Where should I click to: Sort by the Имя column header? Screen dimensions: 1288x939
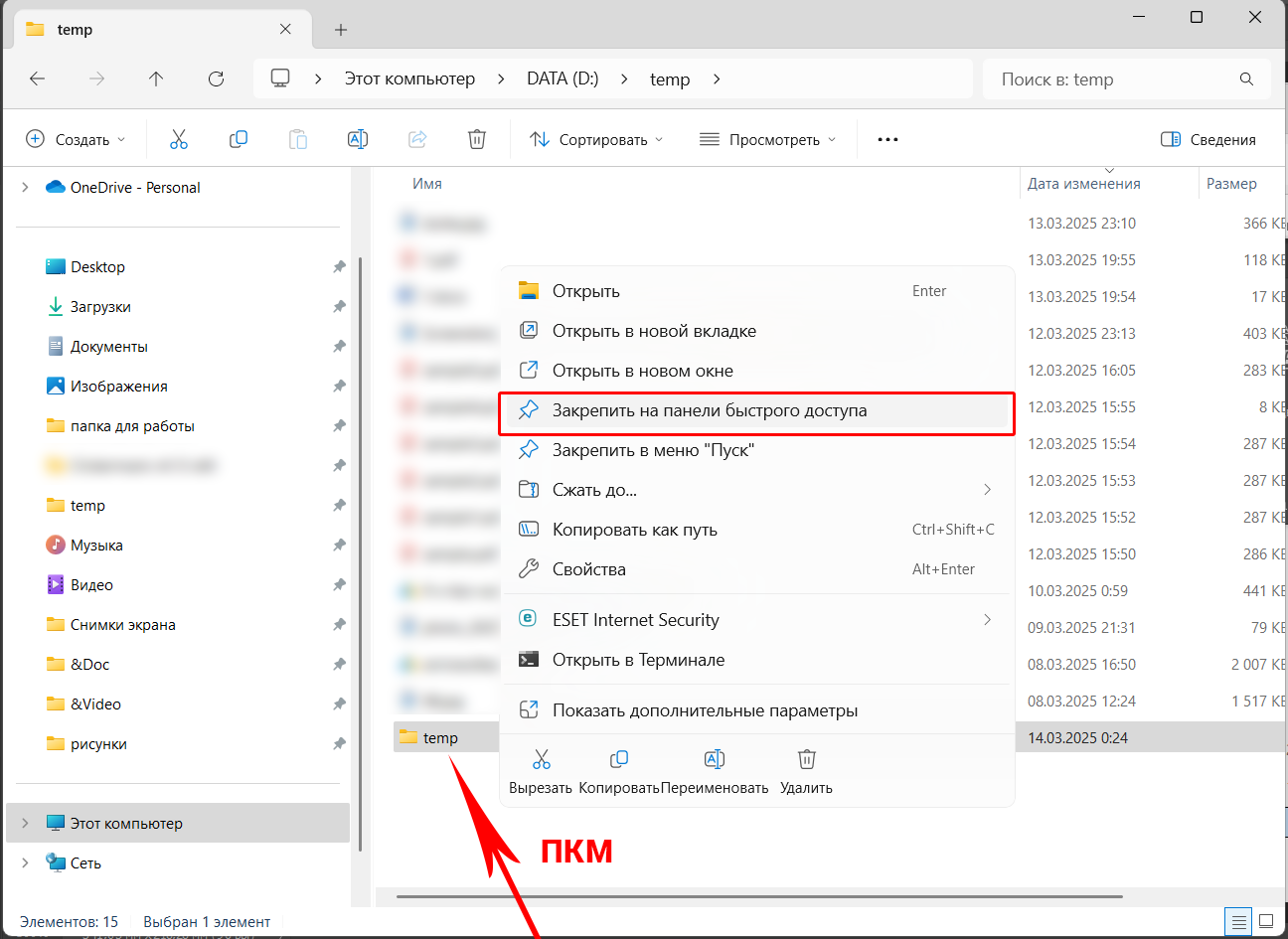tap(427, 184)
